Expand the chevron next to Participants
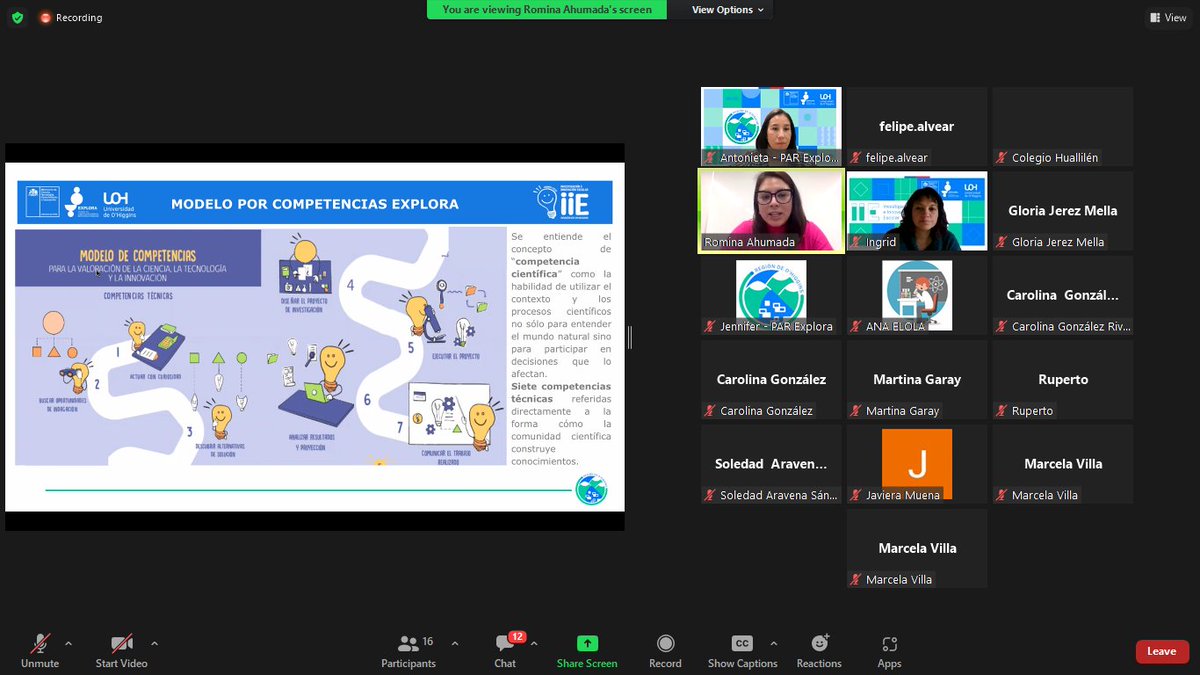The image size is (1200, 675). click(x=455, y=643)
